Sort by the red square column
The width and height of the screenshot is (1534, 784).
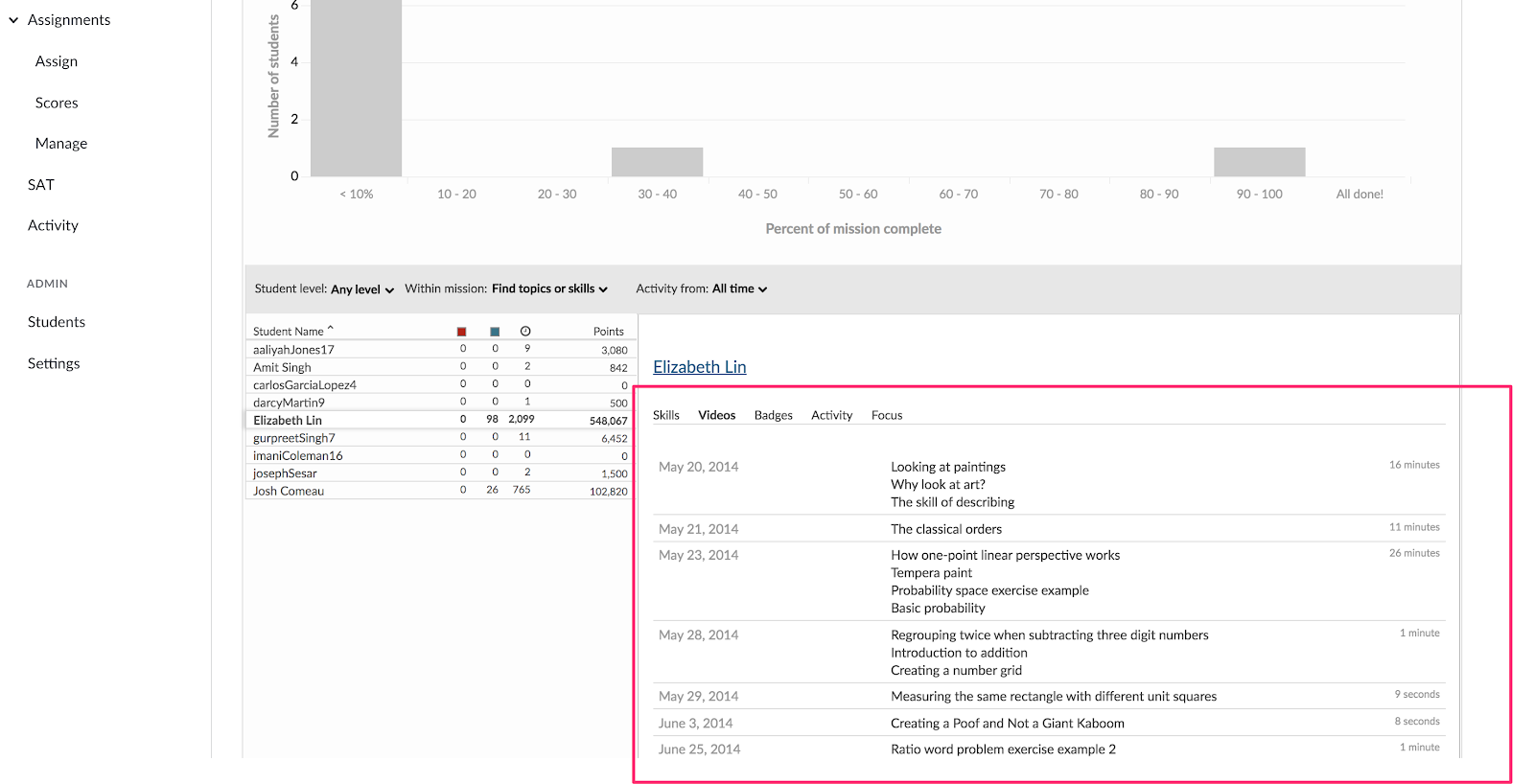[461, 332]
